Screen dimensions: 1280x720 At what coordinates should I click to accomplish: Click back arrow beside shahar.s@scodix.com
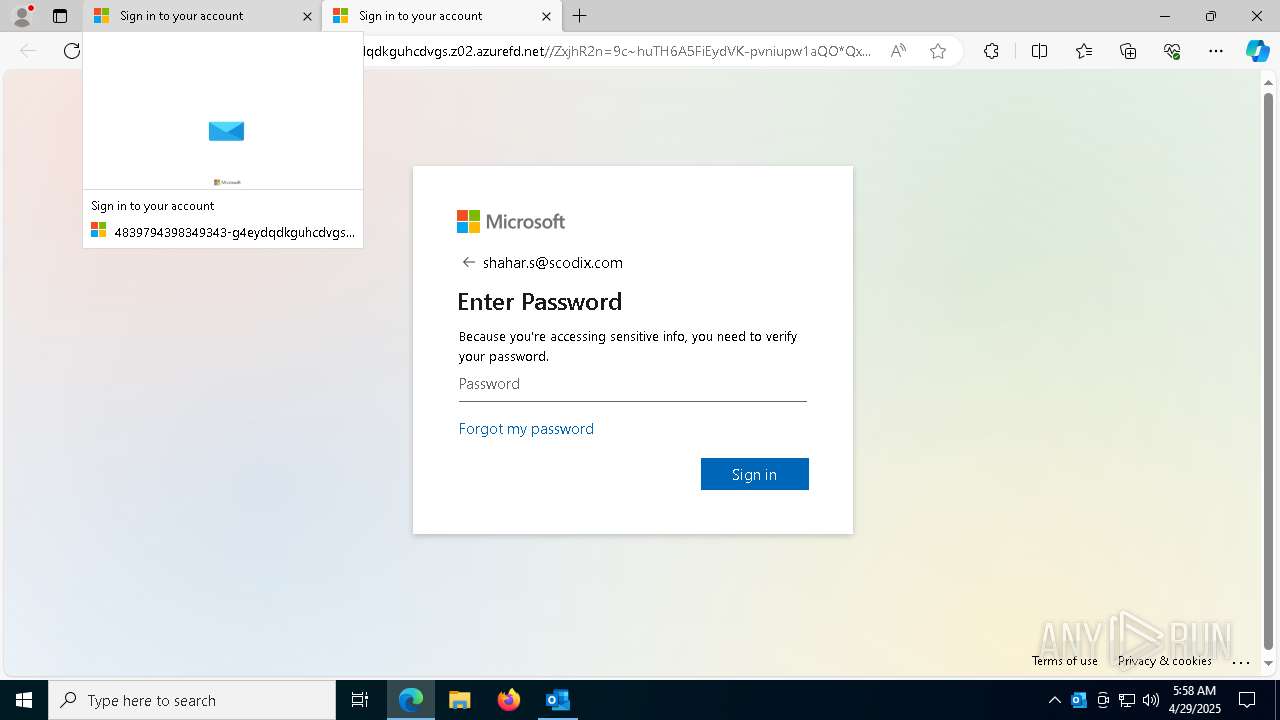(x=468, y=262)
